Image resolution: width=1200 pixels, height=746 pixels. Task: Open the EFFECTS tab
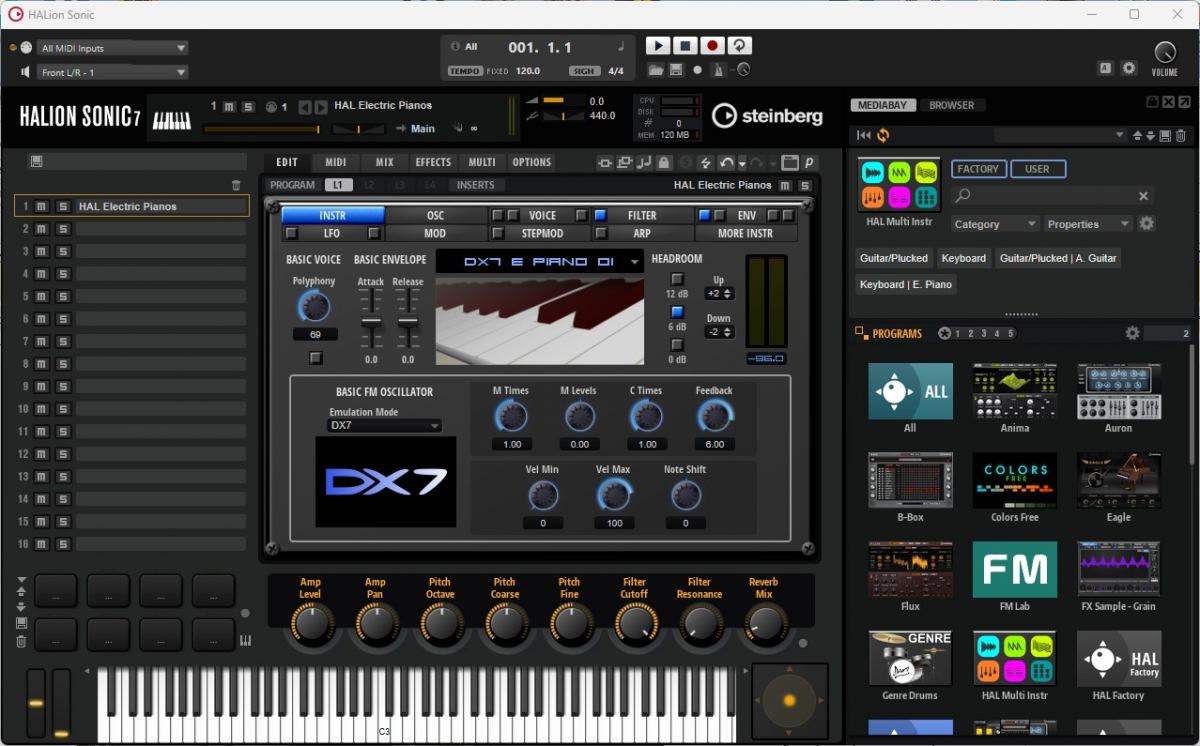(x=434, y=162)
